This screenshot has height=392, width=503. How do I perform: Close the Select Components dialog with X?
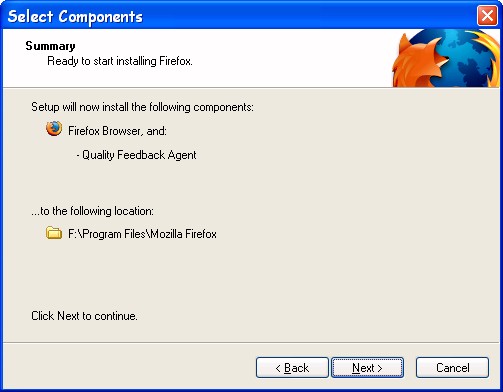(x=487, y=16)
